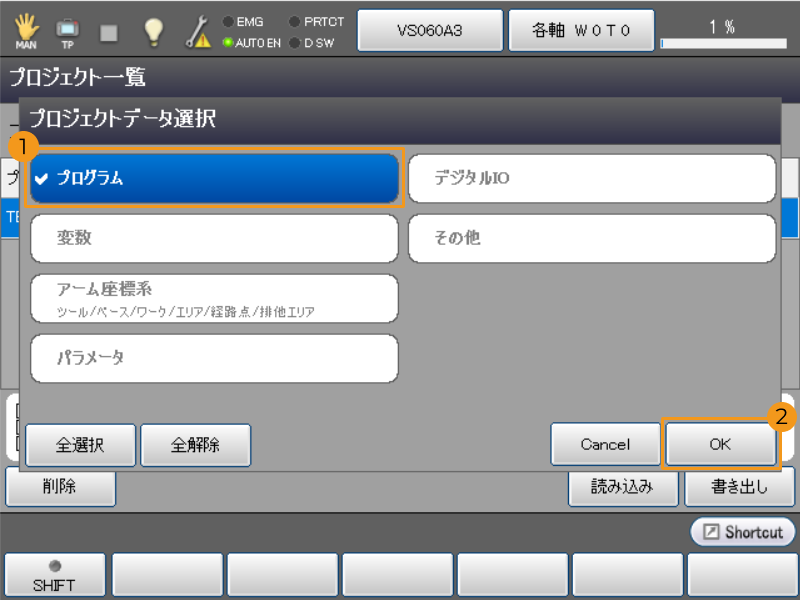Click the wrench warning icon

pos(197,32)
